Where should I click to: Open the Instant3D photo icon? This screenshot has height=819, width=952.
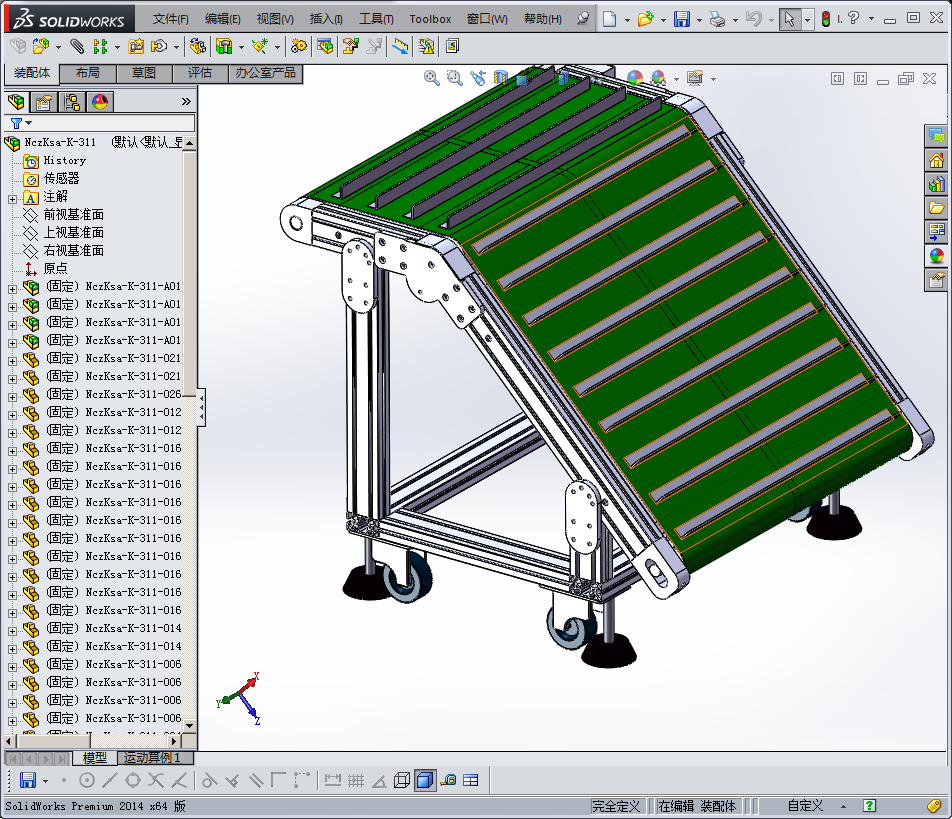452,46
